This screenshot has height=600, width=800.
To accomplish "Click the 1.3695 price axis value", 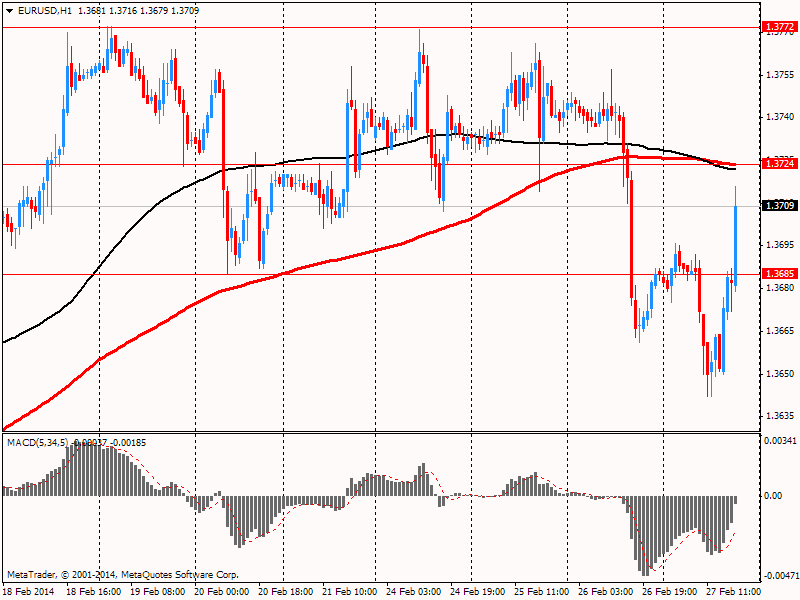I will [781, 245].
